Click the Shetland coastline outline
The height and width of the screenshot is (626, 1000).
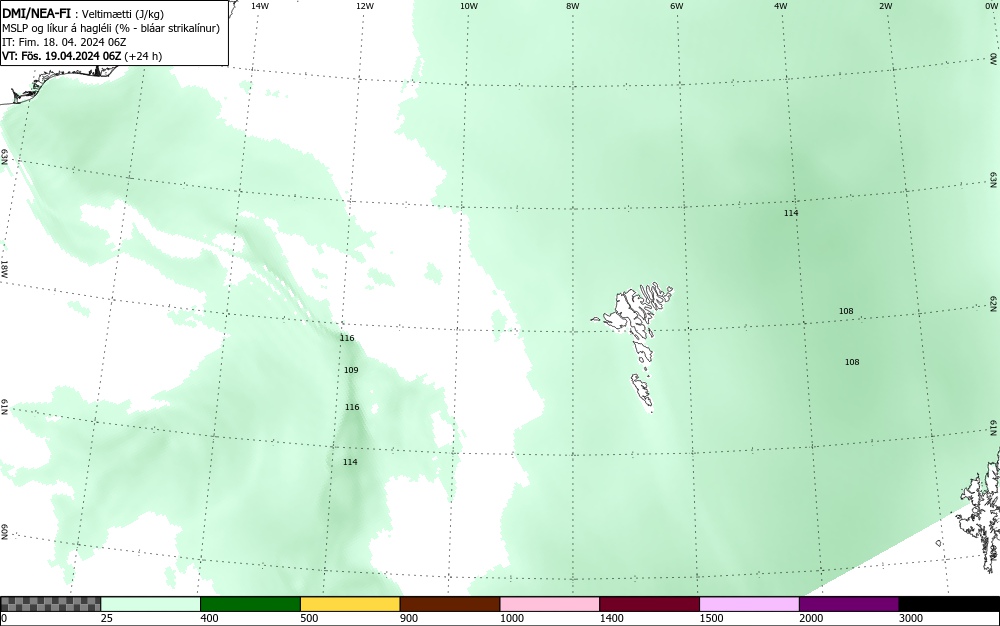click(x=982, y=510)
